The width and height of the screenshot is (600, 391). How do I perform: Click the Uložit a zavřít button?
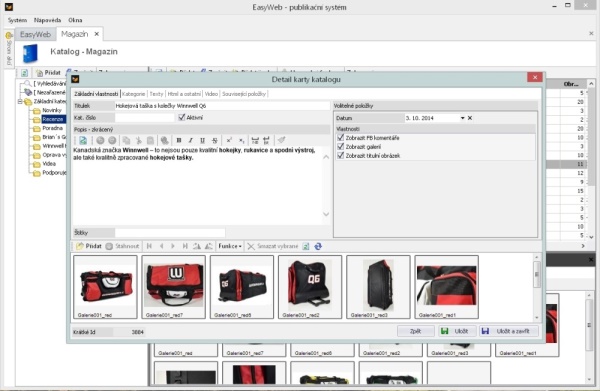coord(509,331)
